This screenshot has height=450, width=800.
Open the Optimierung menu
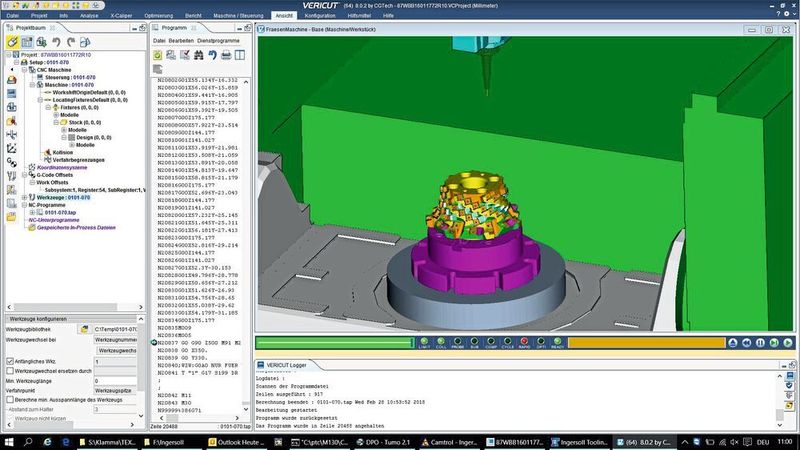coord(159,16)
